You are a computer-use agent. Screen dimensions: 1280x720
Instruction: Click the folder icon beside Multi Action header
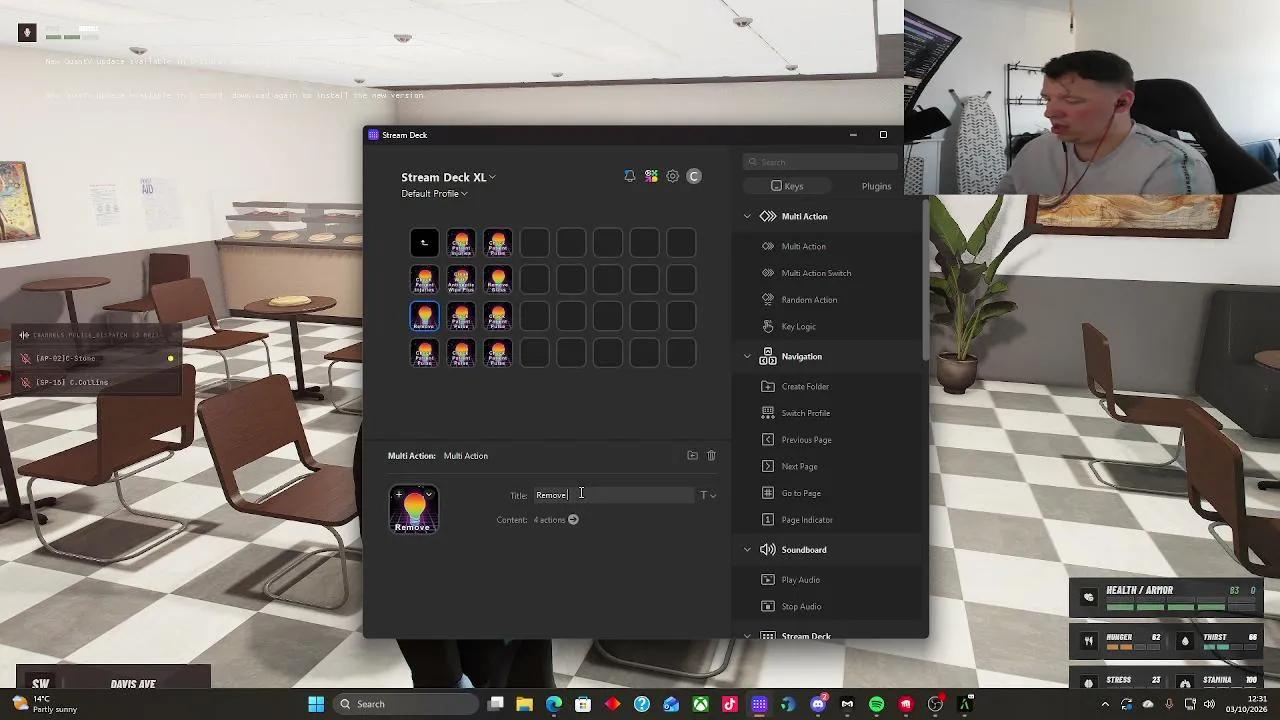[x=692, y=455]
